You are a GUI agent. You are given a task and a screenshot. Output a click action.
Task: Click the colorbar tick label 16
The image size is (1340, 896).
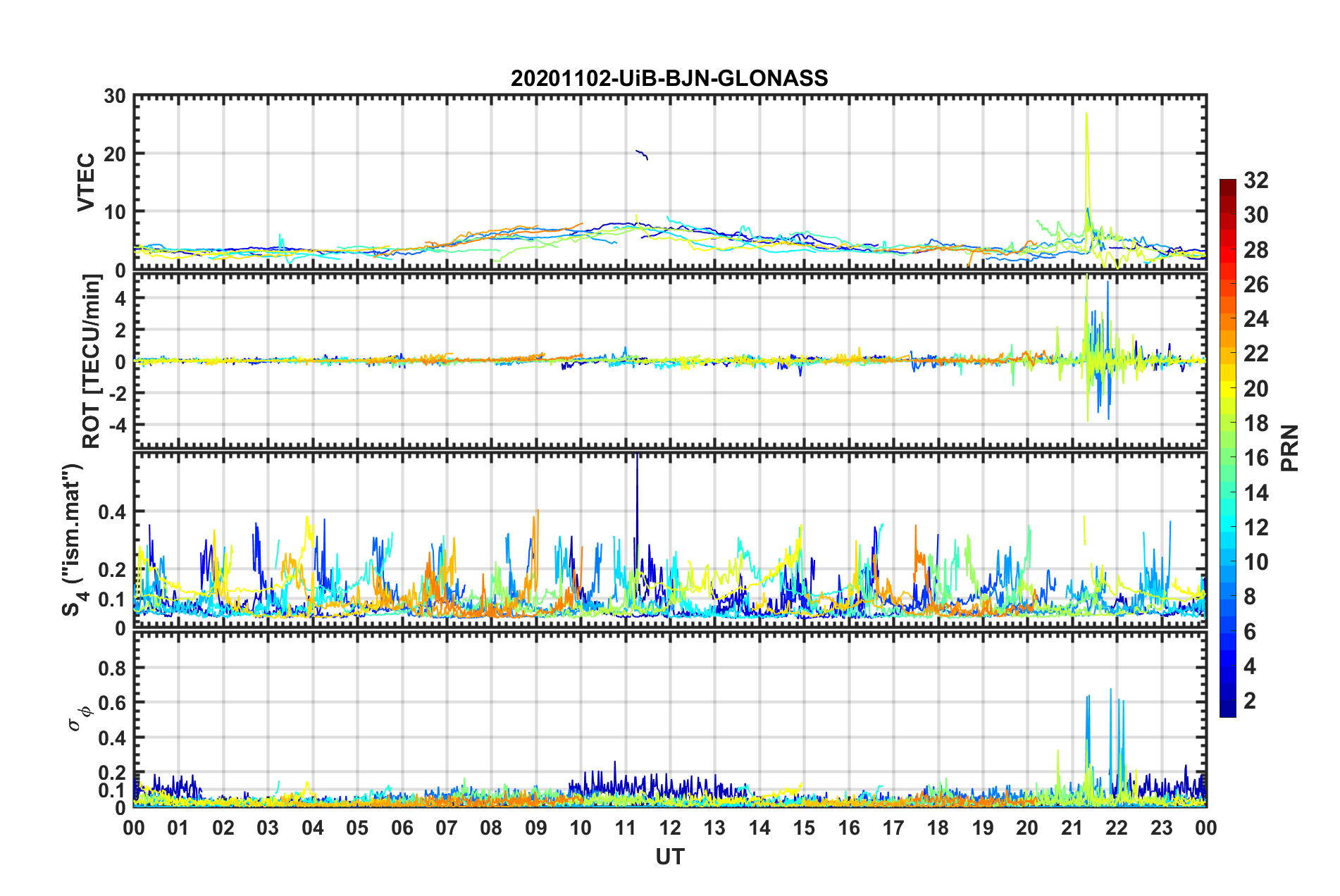click(x=1255, y=458)
